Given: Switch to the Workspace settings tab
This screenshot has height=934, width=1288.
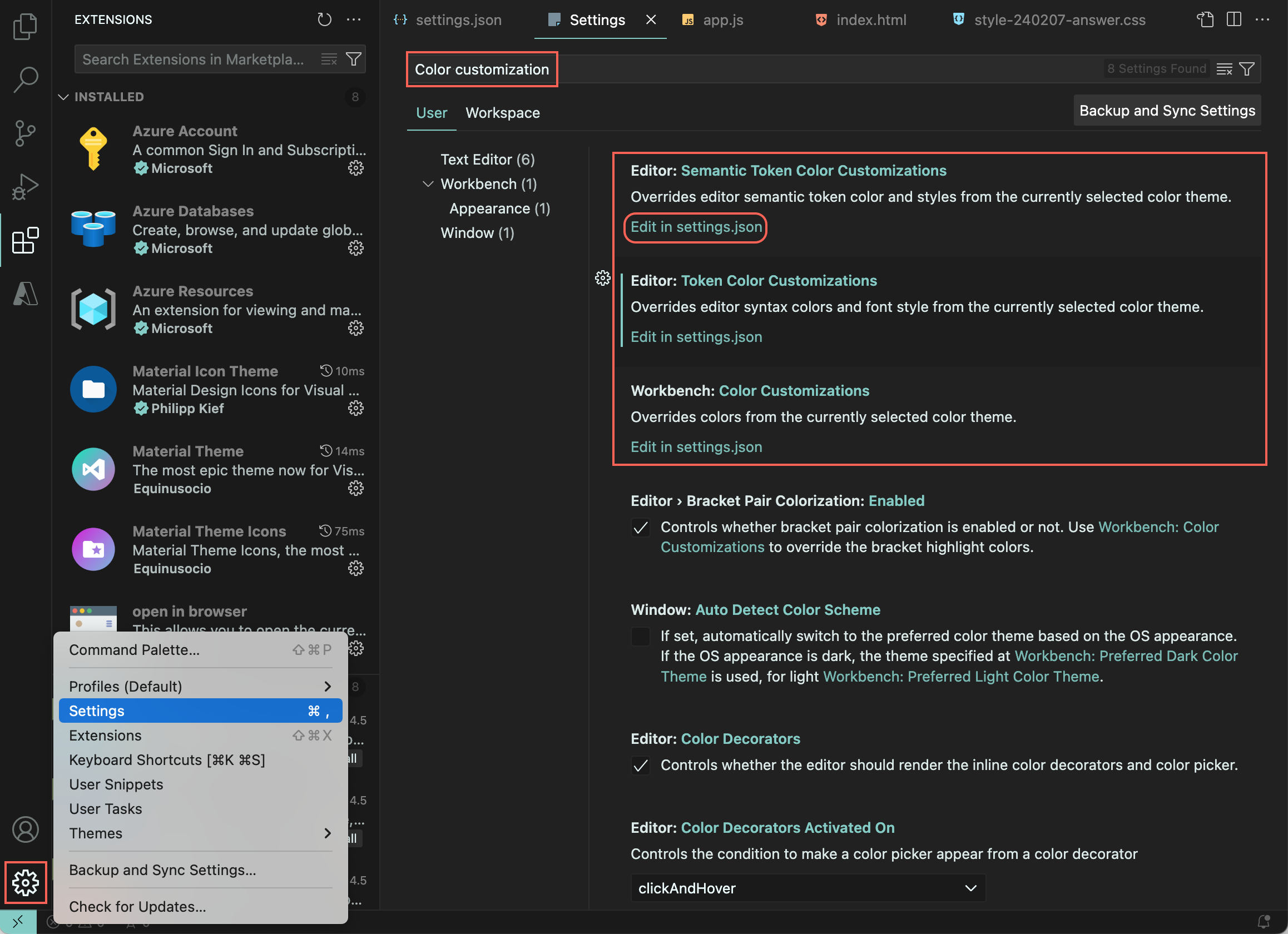Looking at the screenshot, I should tap(502, 112).
